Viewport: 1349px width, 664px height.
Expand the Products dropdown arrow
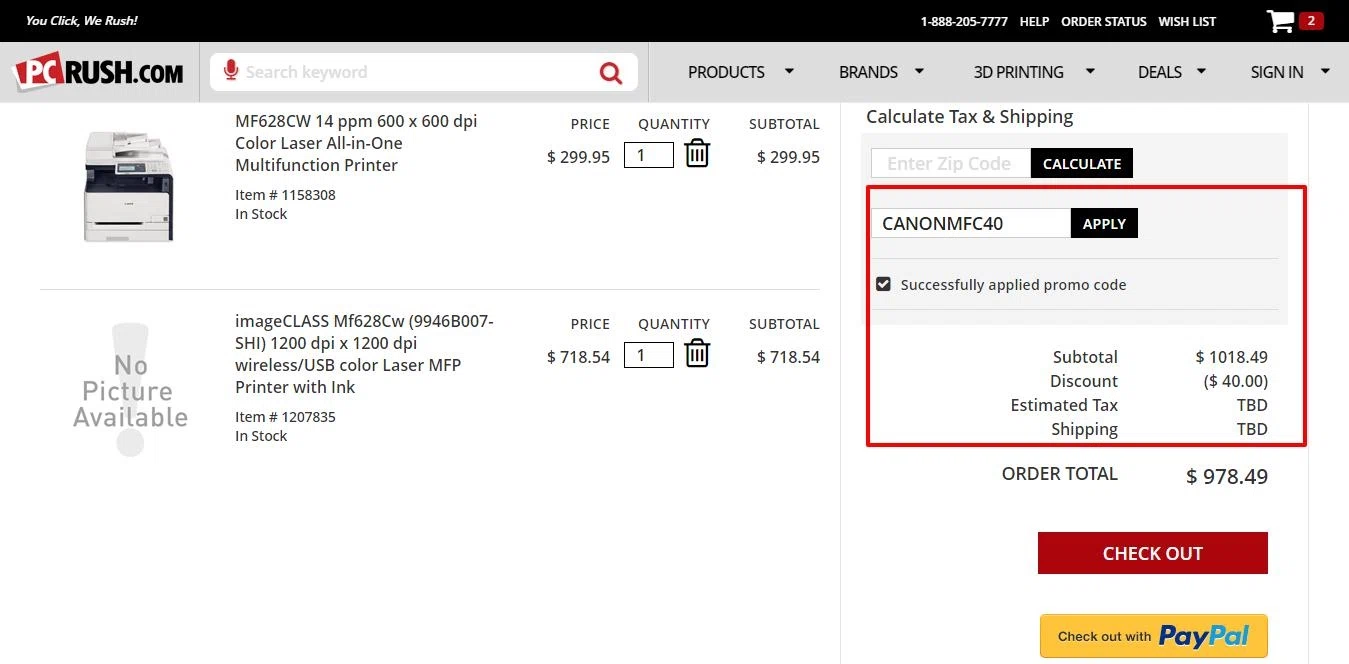point(789,71)
